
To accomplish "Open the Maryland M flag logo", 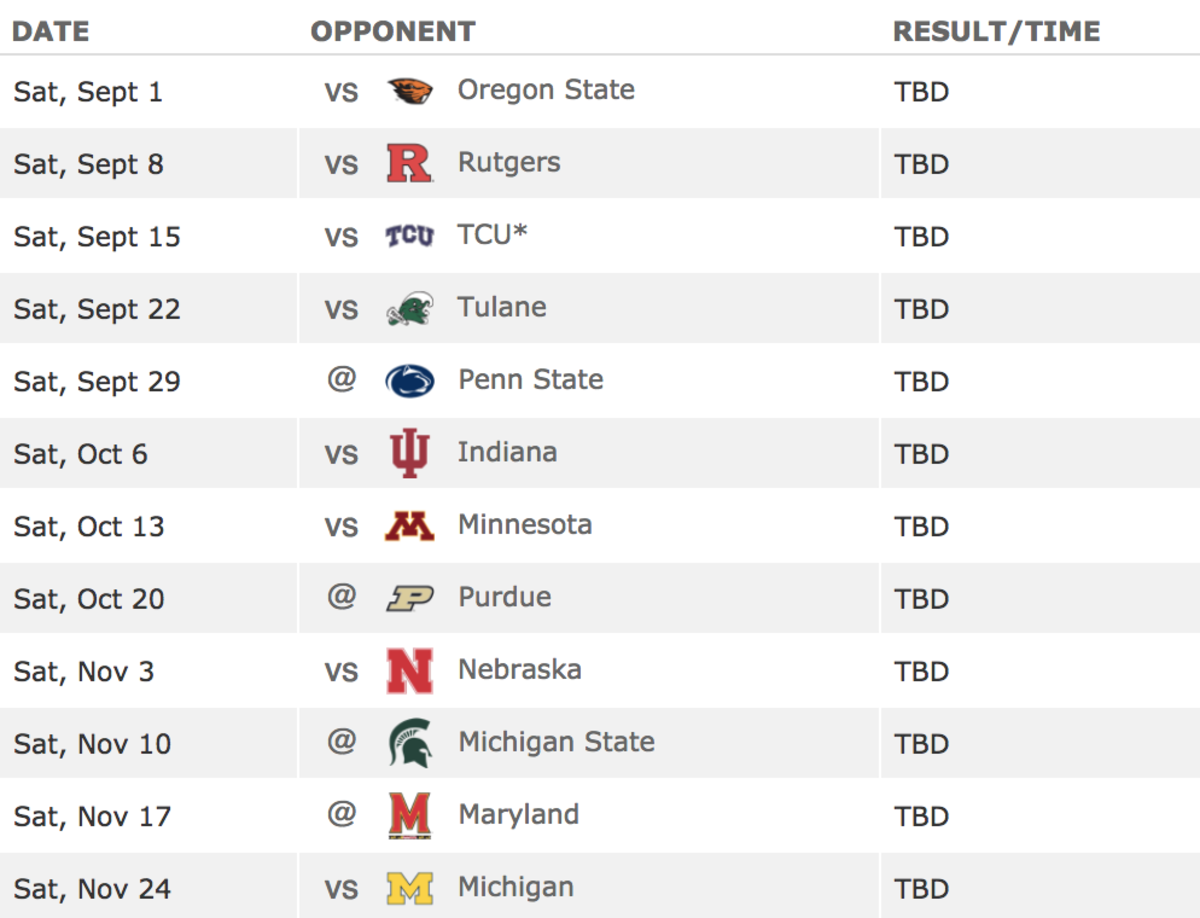I will (x=410, y=816).
